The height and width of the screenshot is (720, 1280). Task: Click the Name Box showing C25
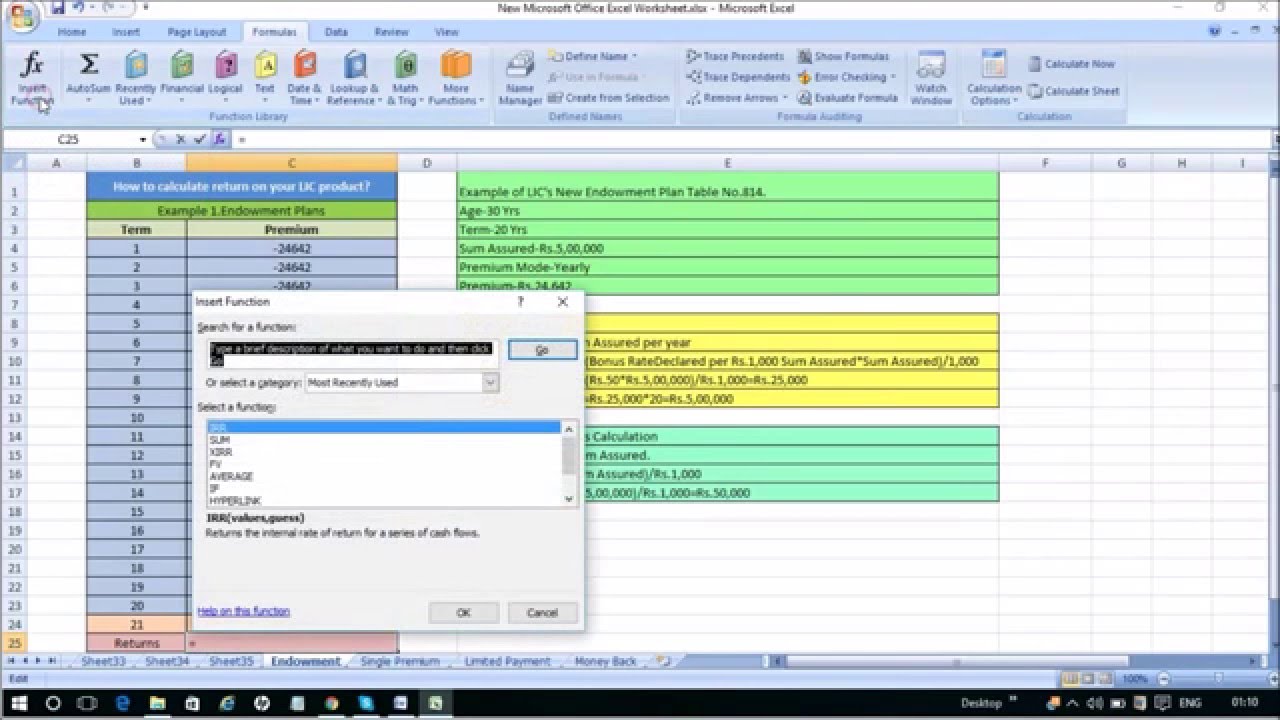(70, 140)
